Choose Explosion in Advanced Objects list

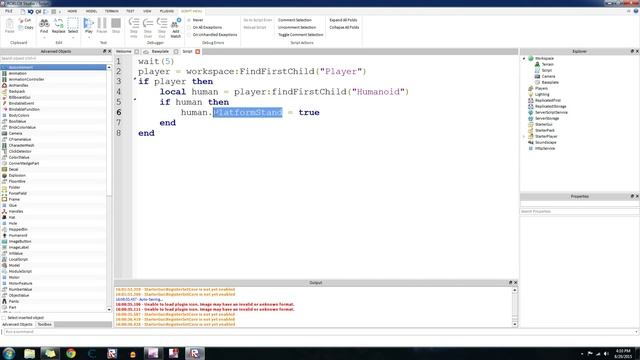click(x=17, y=176)
